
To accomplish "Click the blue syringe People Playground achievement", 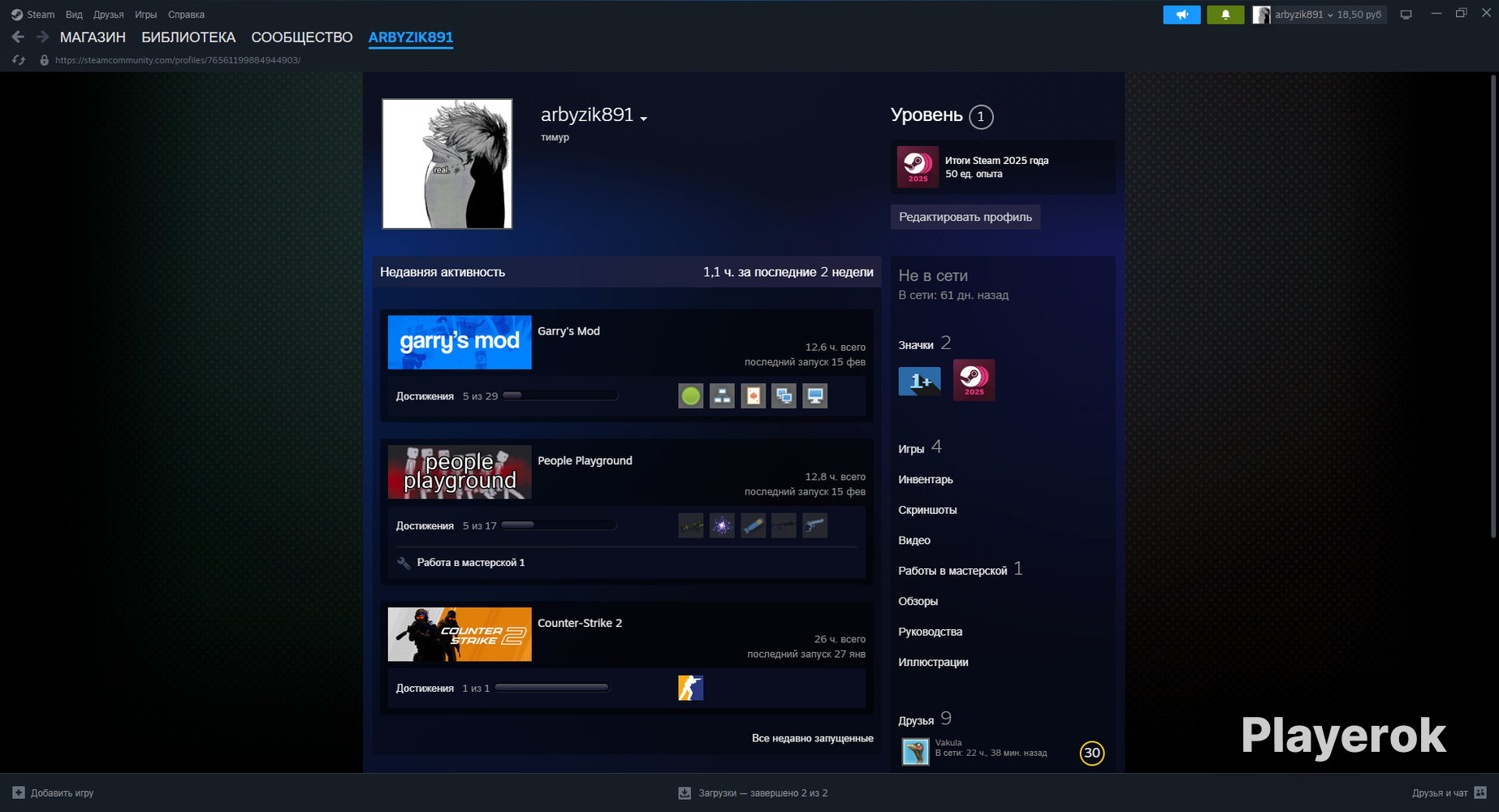I will click(753, 525).
